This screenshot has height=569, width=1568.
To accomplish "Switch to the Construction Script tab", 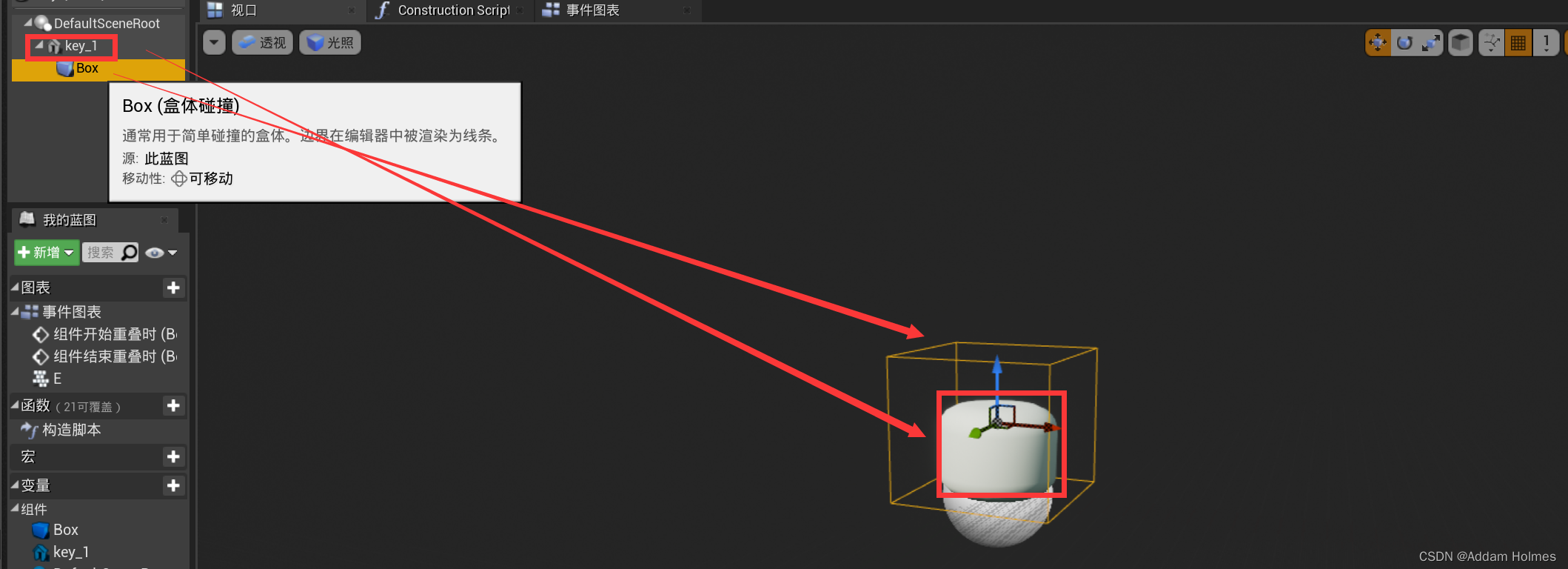I will 454,10.
